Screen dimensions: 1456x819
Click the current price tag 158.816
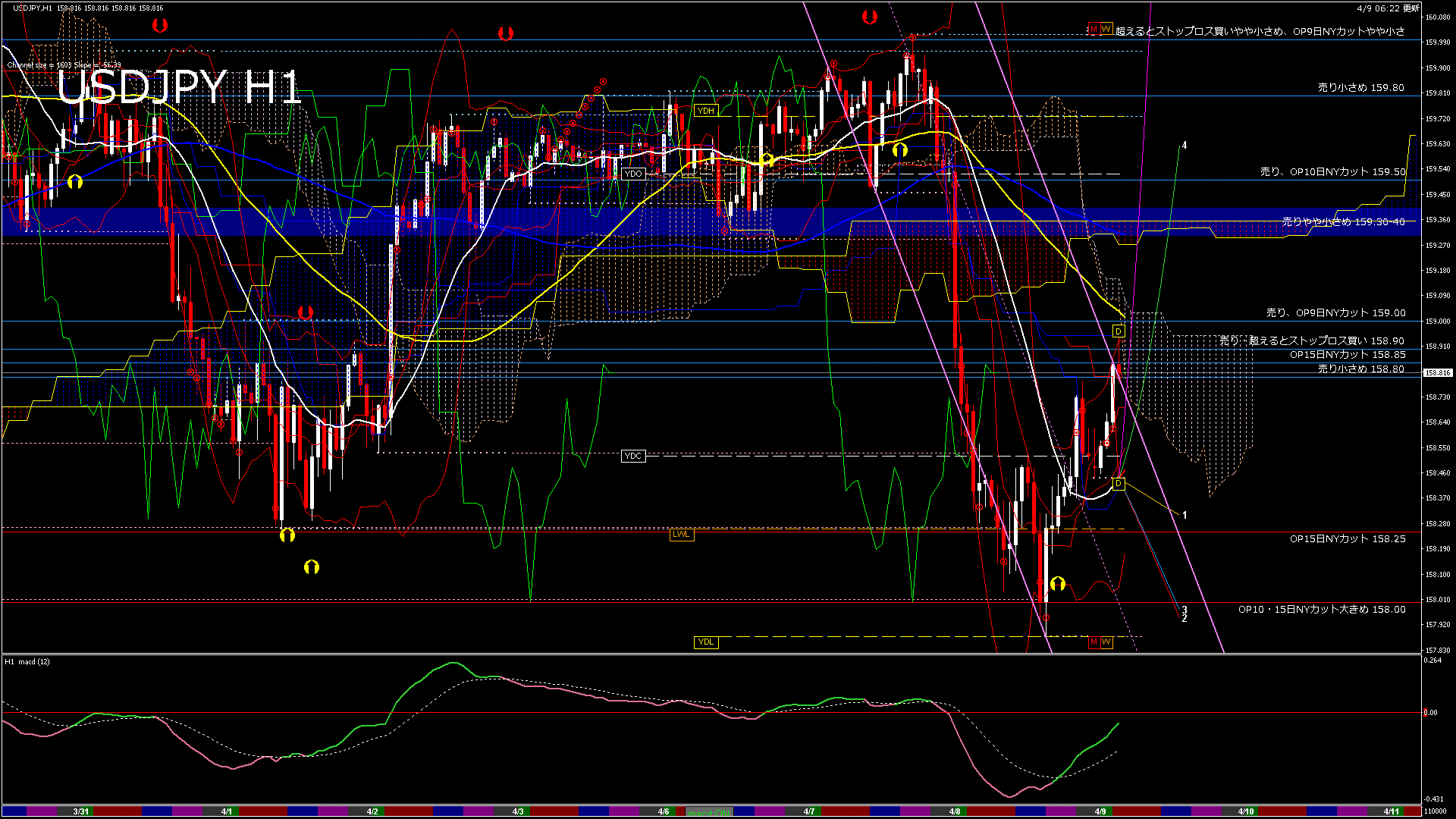point(1436,372)
